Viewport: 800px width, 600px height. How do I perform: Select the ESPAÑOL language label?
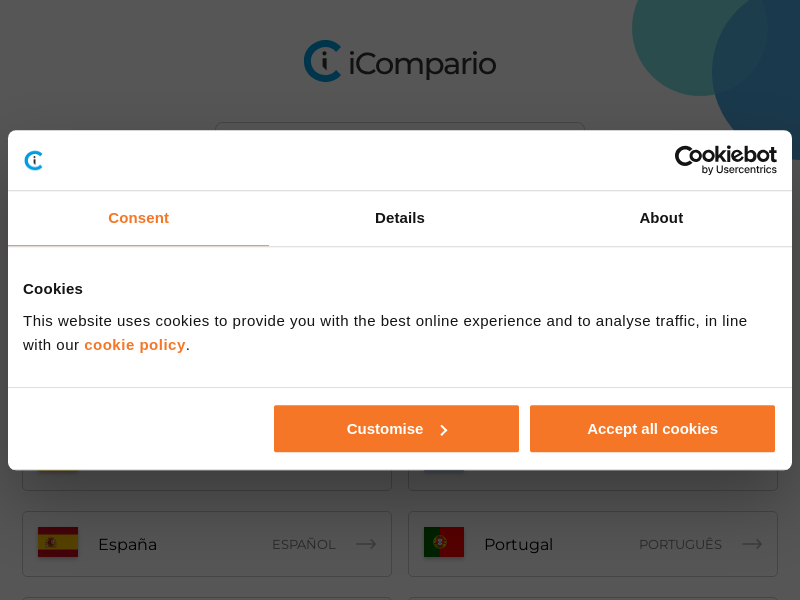303,545
